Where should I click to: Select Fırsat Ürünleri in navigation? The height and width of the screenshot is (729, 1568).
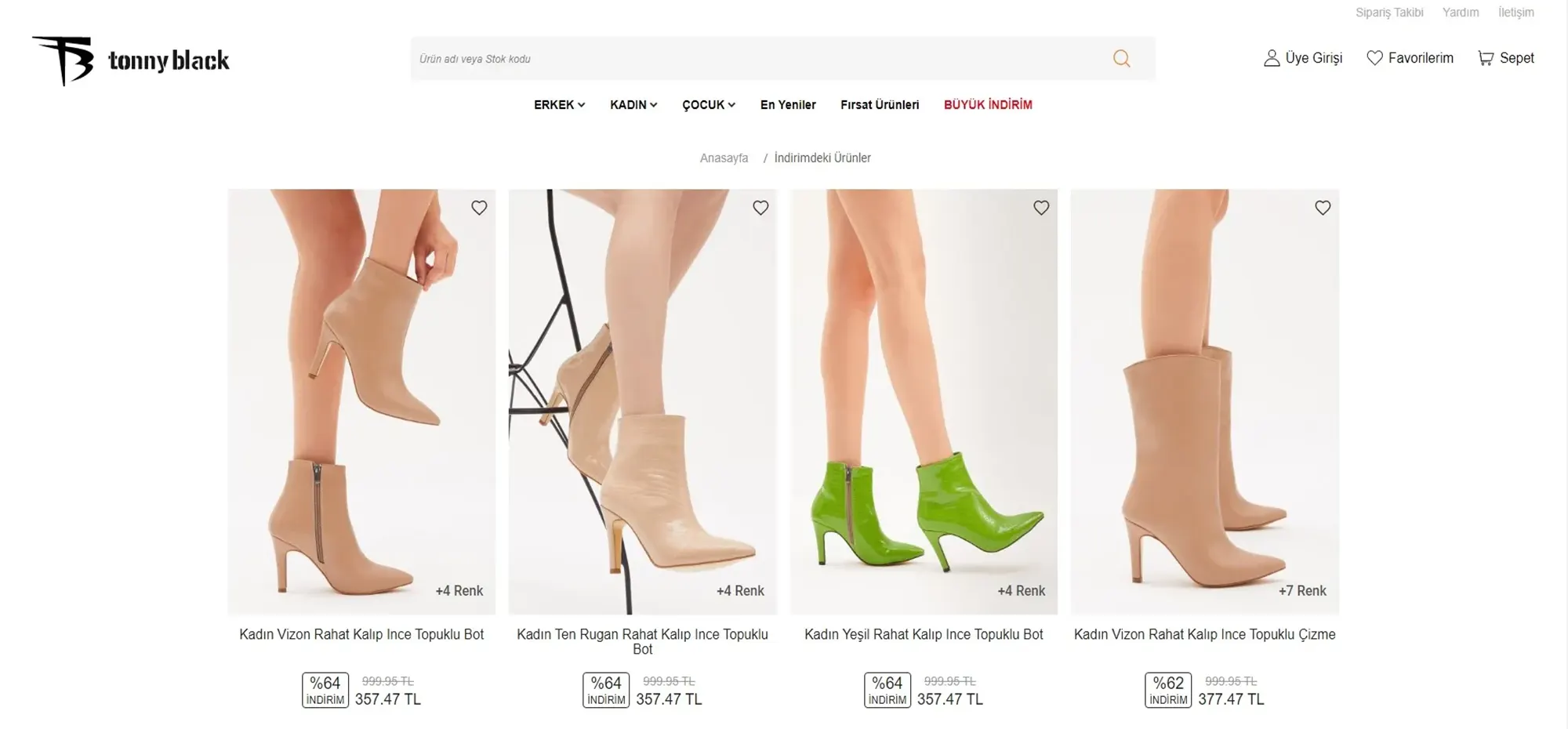(880, 105)
